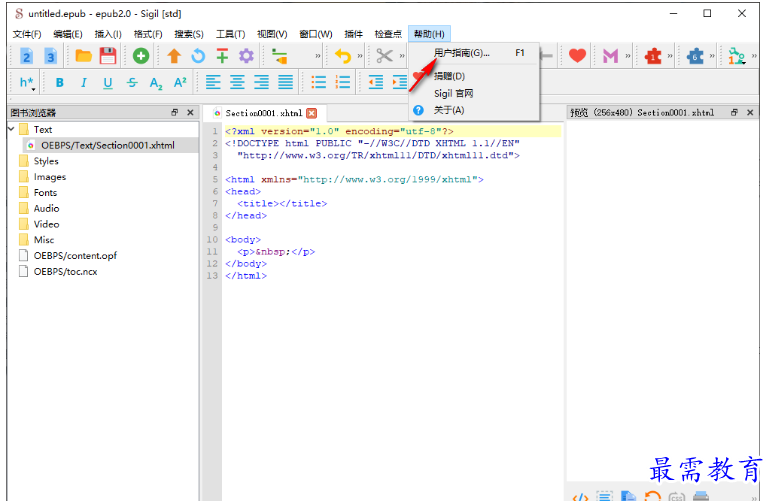
Task: Select the 用户指南(G) help menu entry
Action: point(461,53)
